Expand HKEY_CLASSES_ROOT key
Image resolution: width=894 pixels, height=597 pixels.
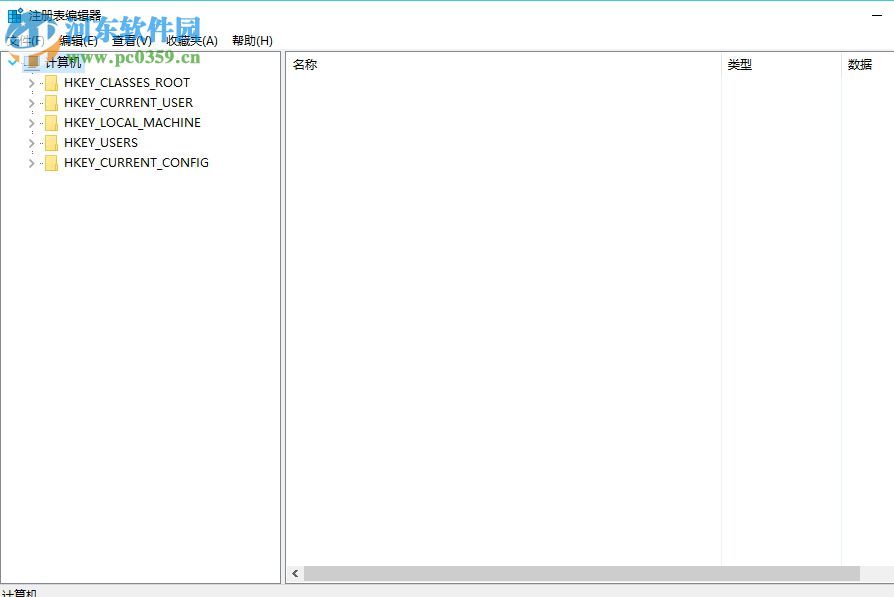click(x=31, y=83)
